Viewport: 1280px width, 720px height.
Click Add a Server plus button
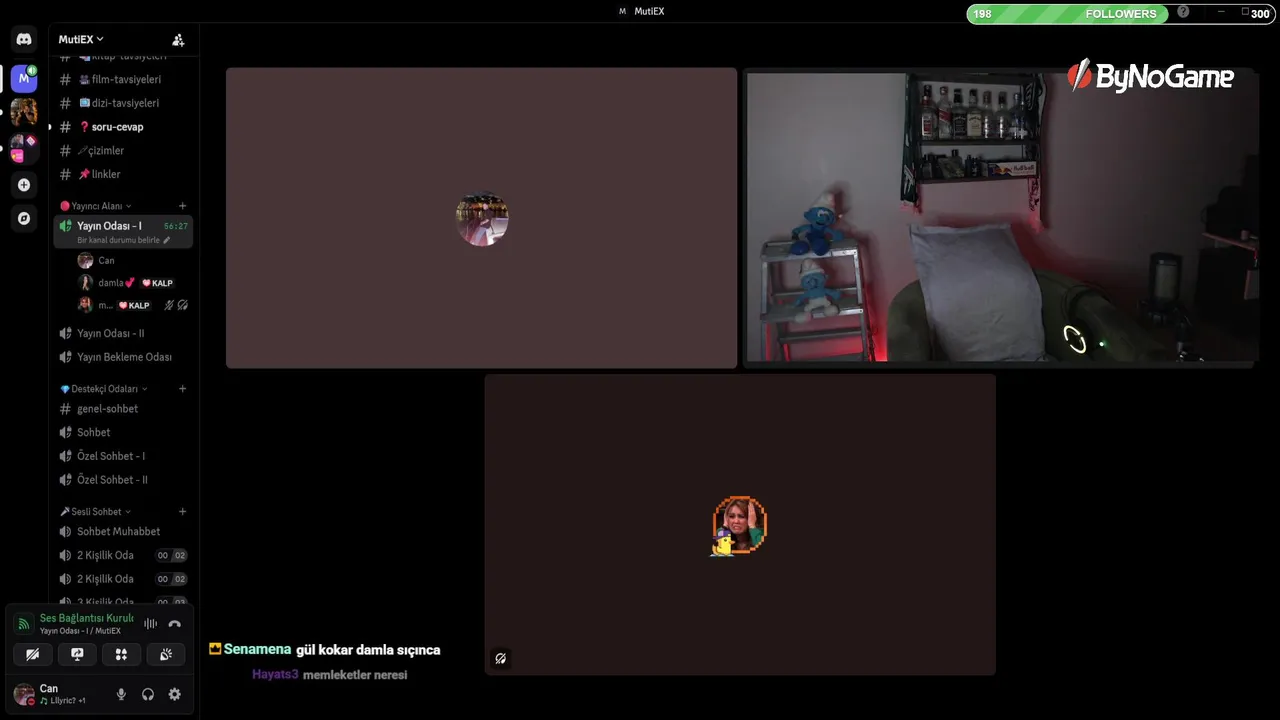click(24, 185)
